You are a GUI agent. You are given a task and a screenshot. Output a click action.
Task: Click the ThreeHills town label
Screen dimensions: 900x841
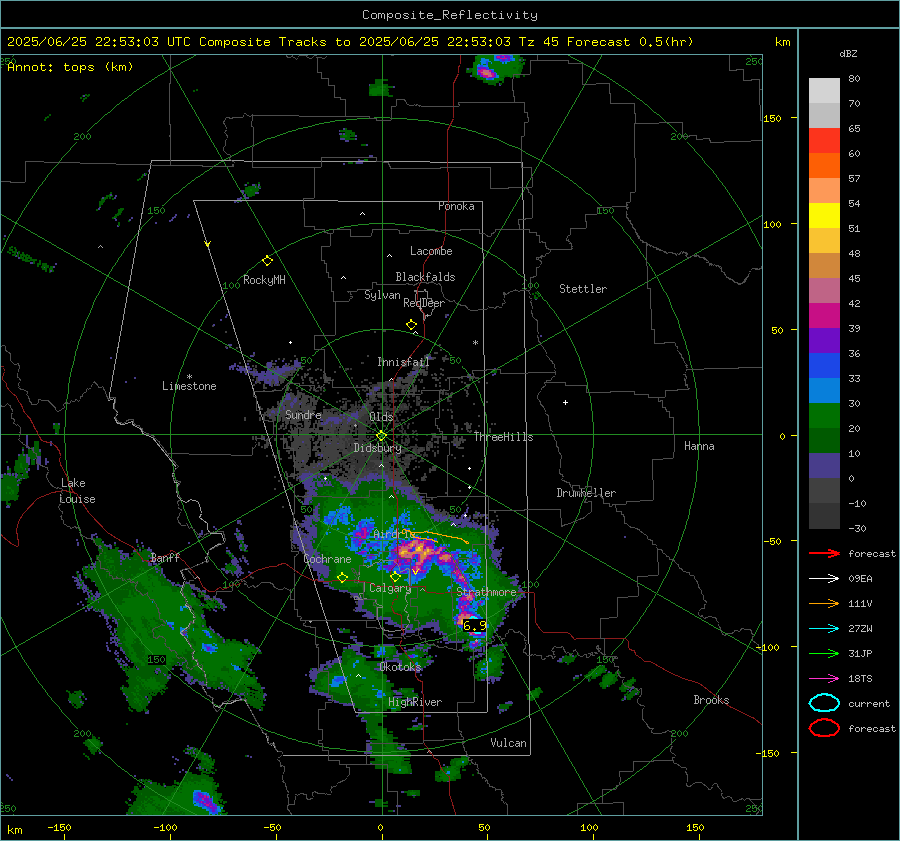coord(503,437)
